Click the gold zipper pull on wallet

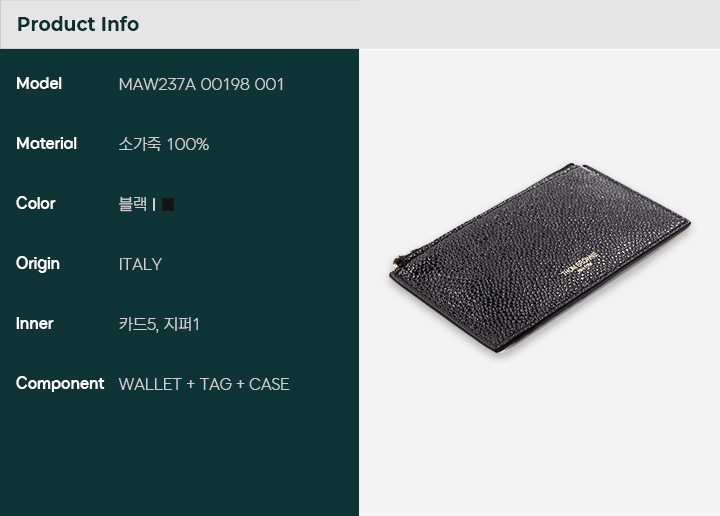pyautogui.click(x=395, y=263)
